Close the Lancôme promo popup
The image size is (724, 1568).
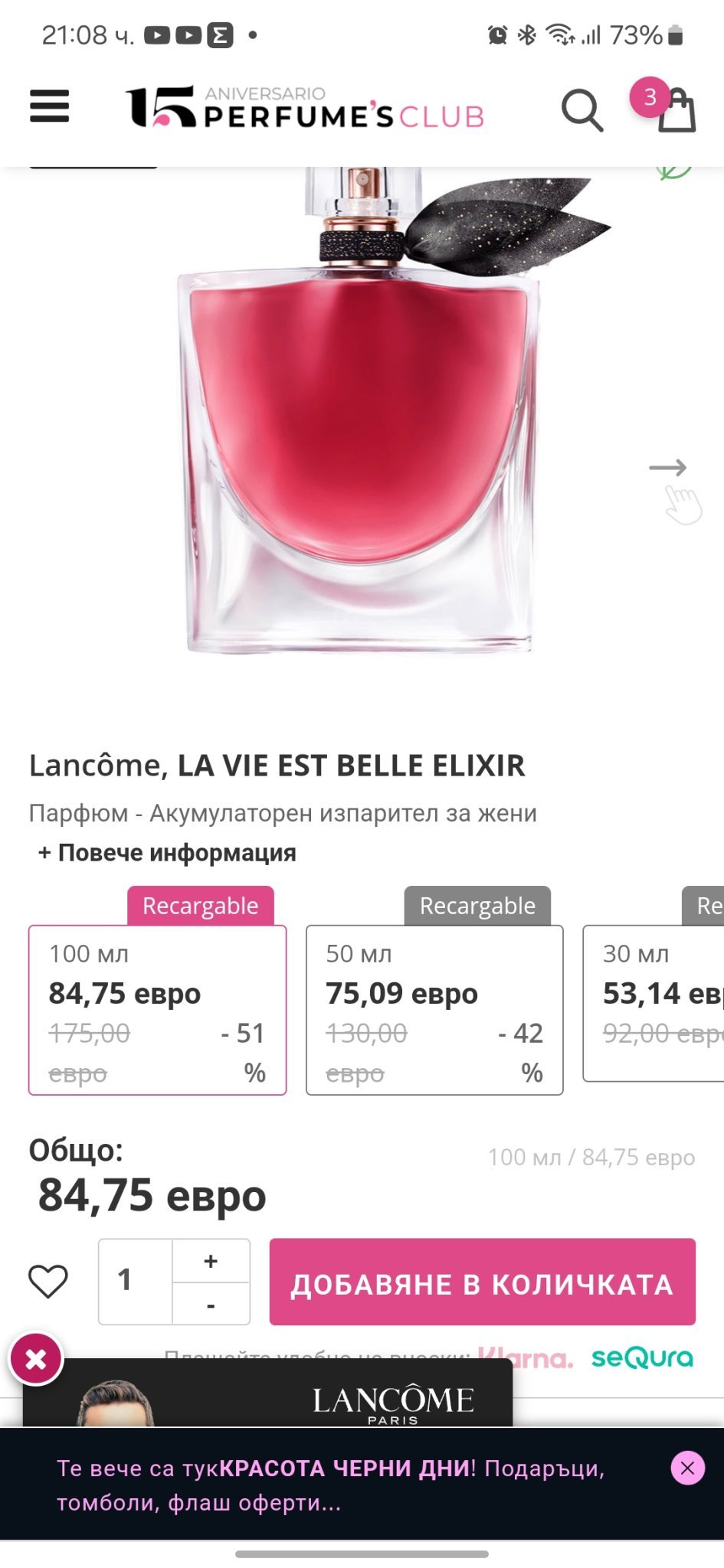click(35, 1359)
